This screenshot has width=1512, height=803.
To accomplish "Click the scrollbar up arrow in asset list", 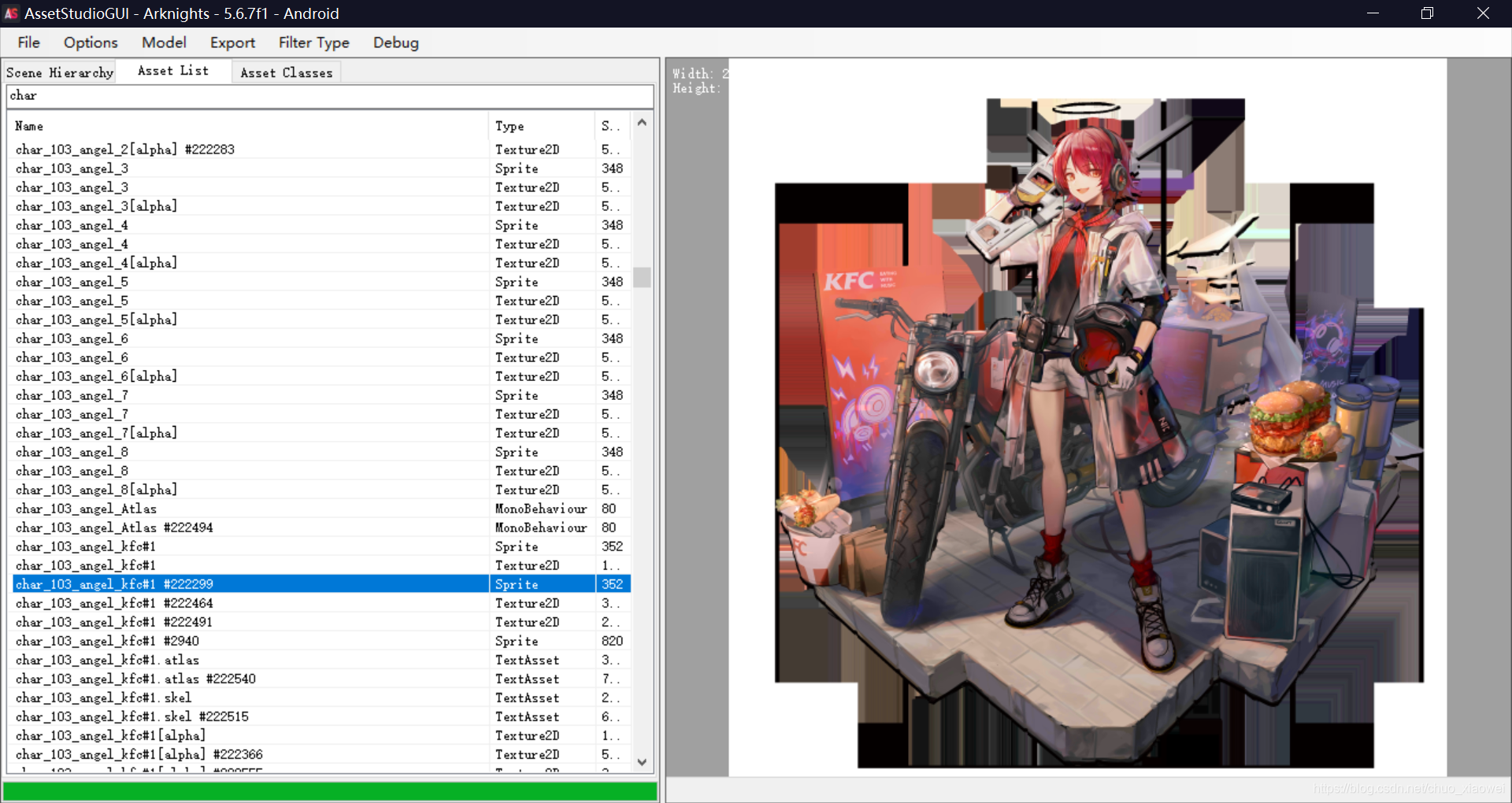I will click(642, 123).
